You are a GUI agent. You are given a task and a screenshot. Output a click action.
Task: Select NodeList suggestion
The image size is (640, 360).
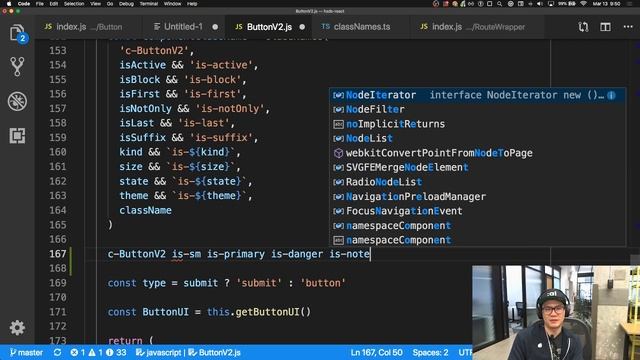[478, 138]
